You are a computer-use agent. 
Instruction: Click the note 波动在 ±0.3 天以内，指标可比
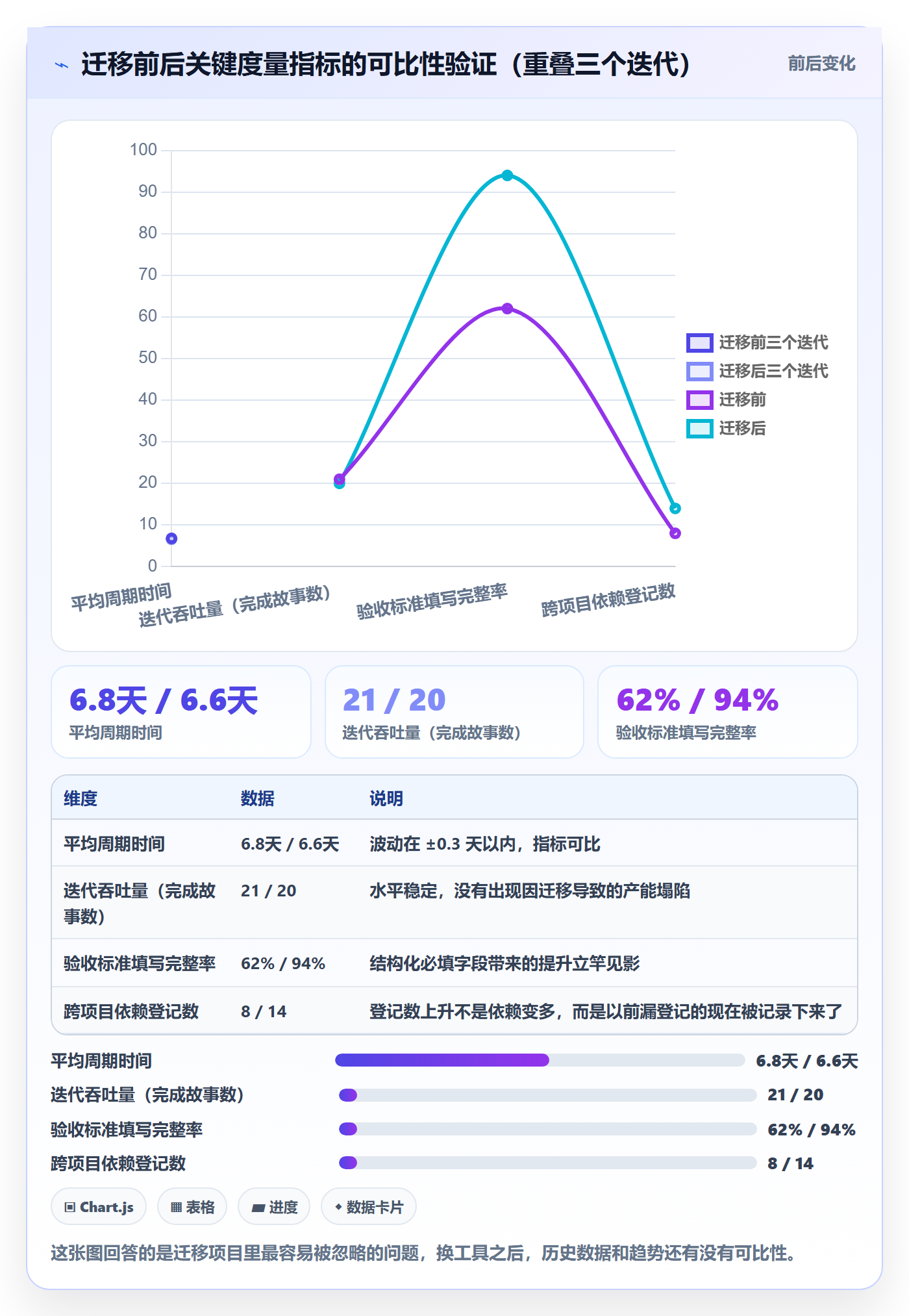(x=485, y=844)
